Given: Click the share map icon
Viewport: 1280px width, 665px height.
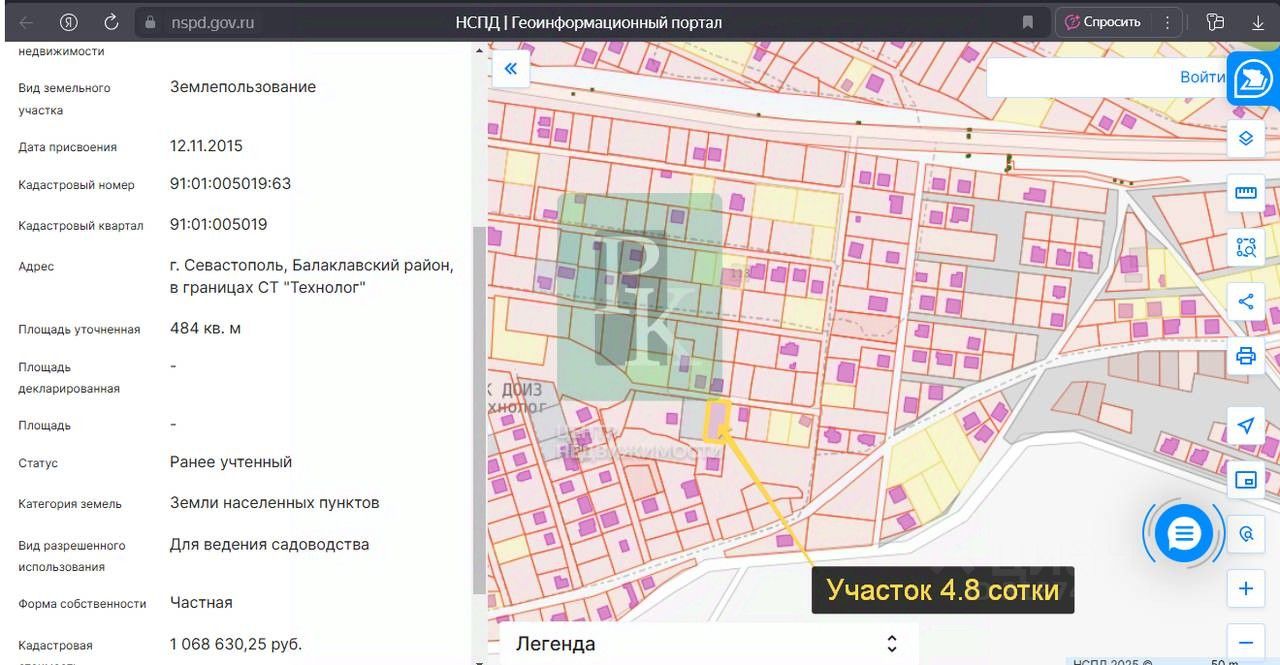Looking at the screenshot, I should tap(1245, 301).
